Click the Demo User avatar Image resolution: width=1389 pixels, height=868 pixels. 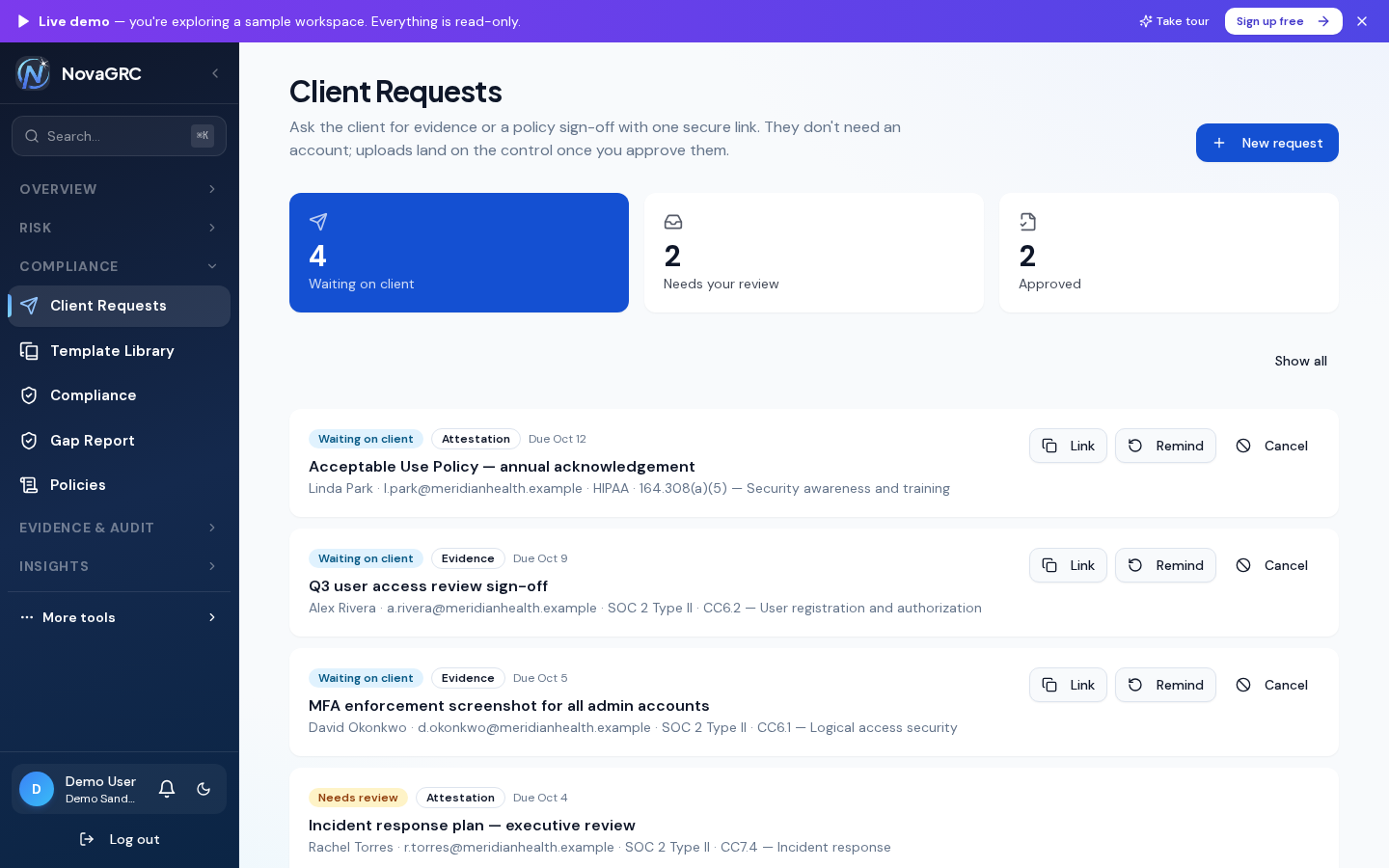point(37,789)
